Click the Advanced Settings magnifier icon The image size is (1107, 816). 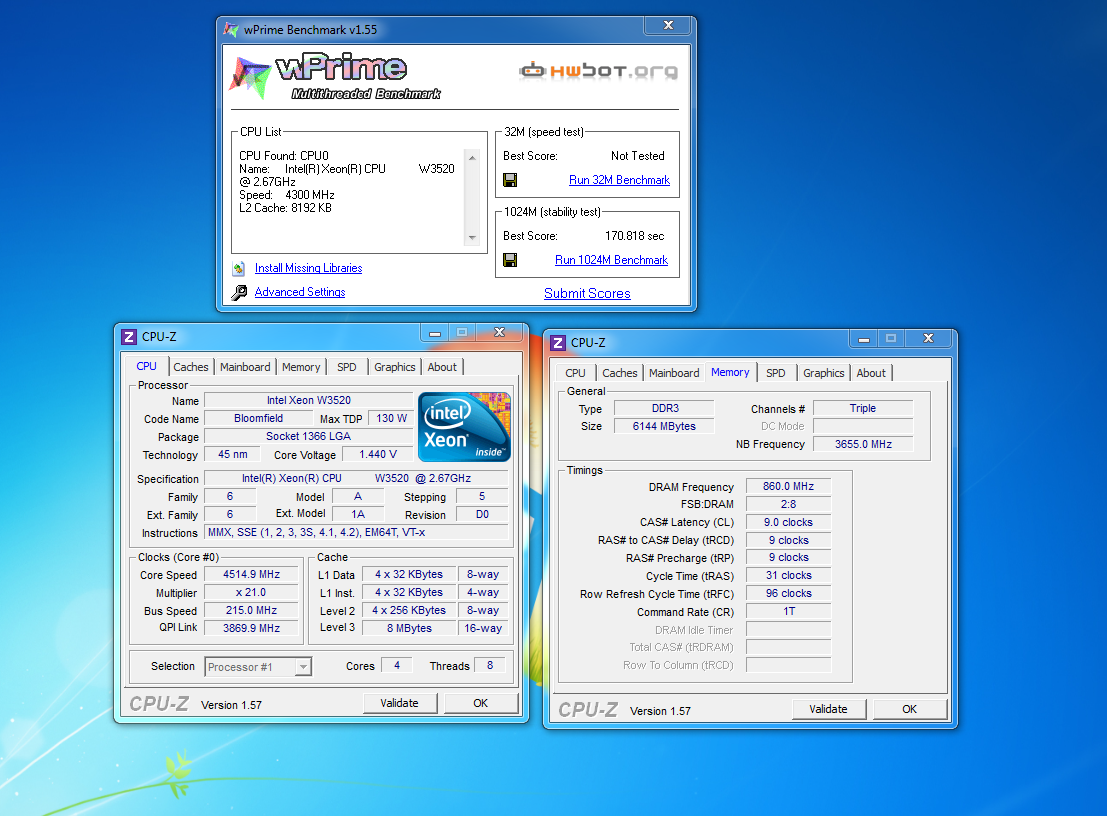click(239, 292)
